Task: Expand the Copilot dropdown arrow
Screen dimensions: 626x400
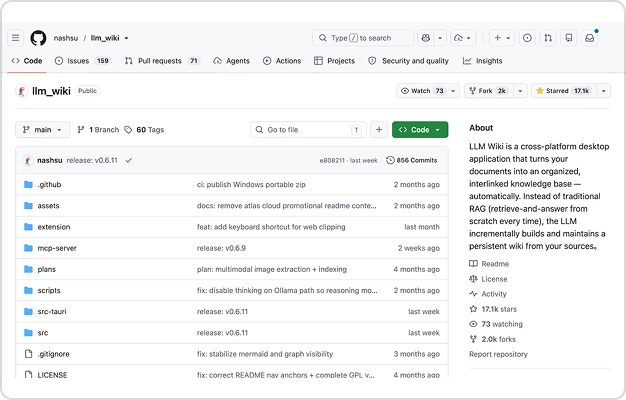Action: coord(440,38)
